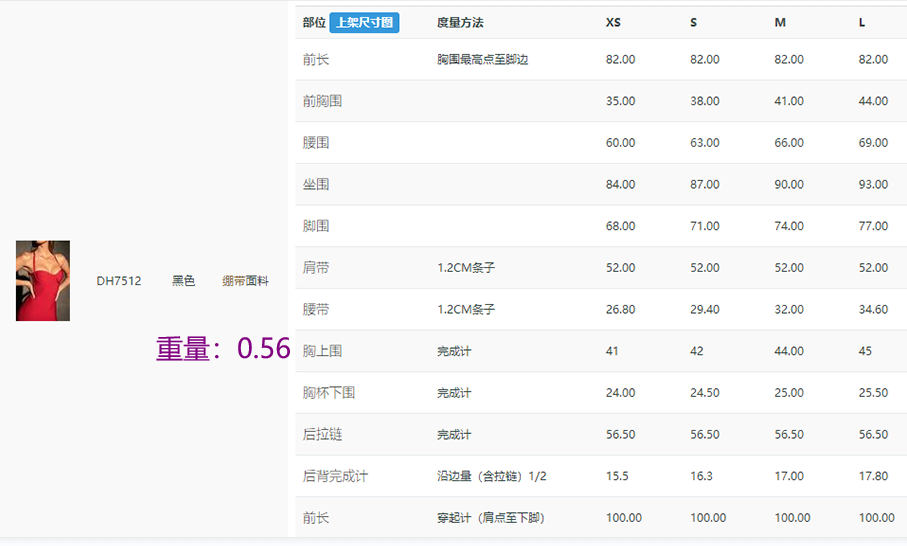Click the 90.00 M hip value
This screenshot has height=546, width=907.
point(789,185)
